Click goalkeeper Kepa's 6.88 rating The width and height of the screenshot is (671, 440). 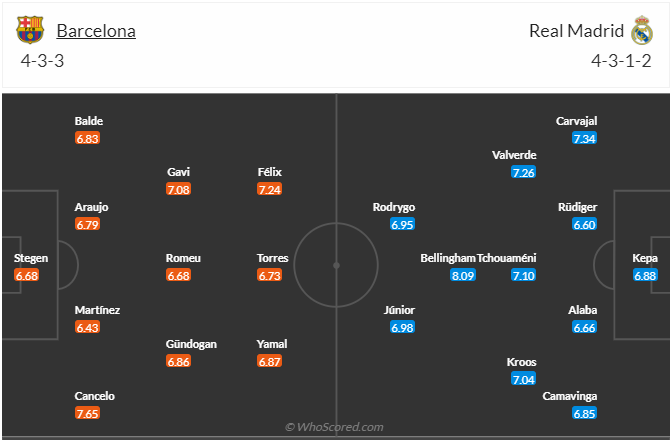point(645,275)
